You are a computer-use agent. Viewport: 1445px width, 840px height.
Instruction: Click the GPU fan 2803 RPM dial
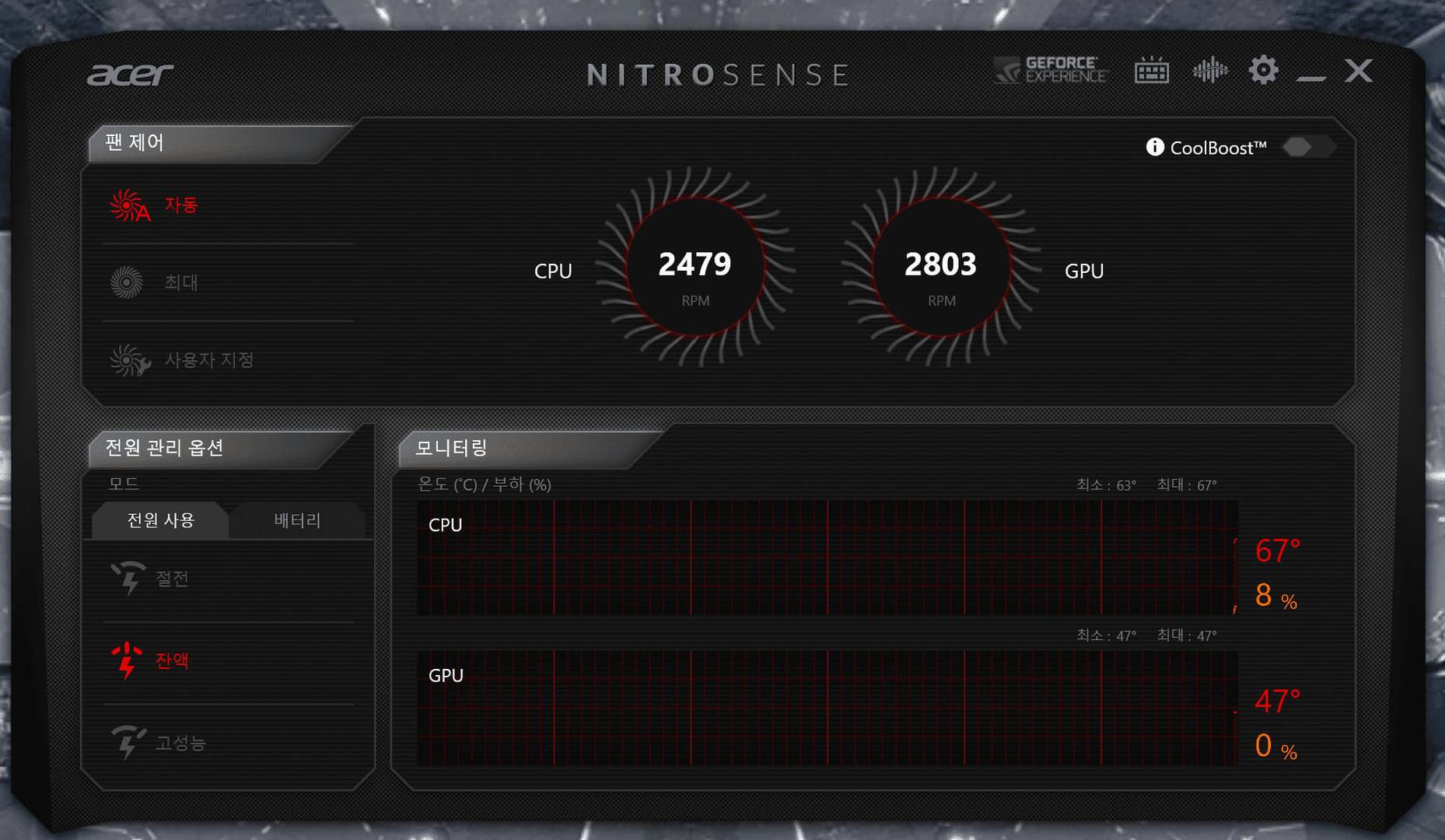pos(941,267)
